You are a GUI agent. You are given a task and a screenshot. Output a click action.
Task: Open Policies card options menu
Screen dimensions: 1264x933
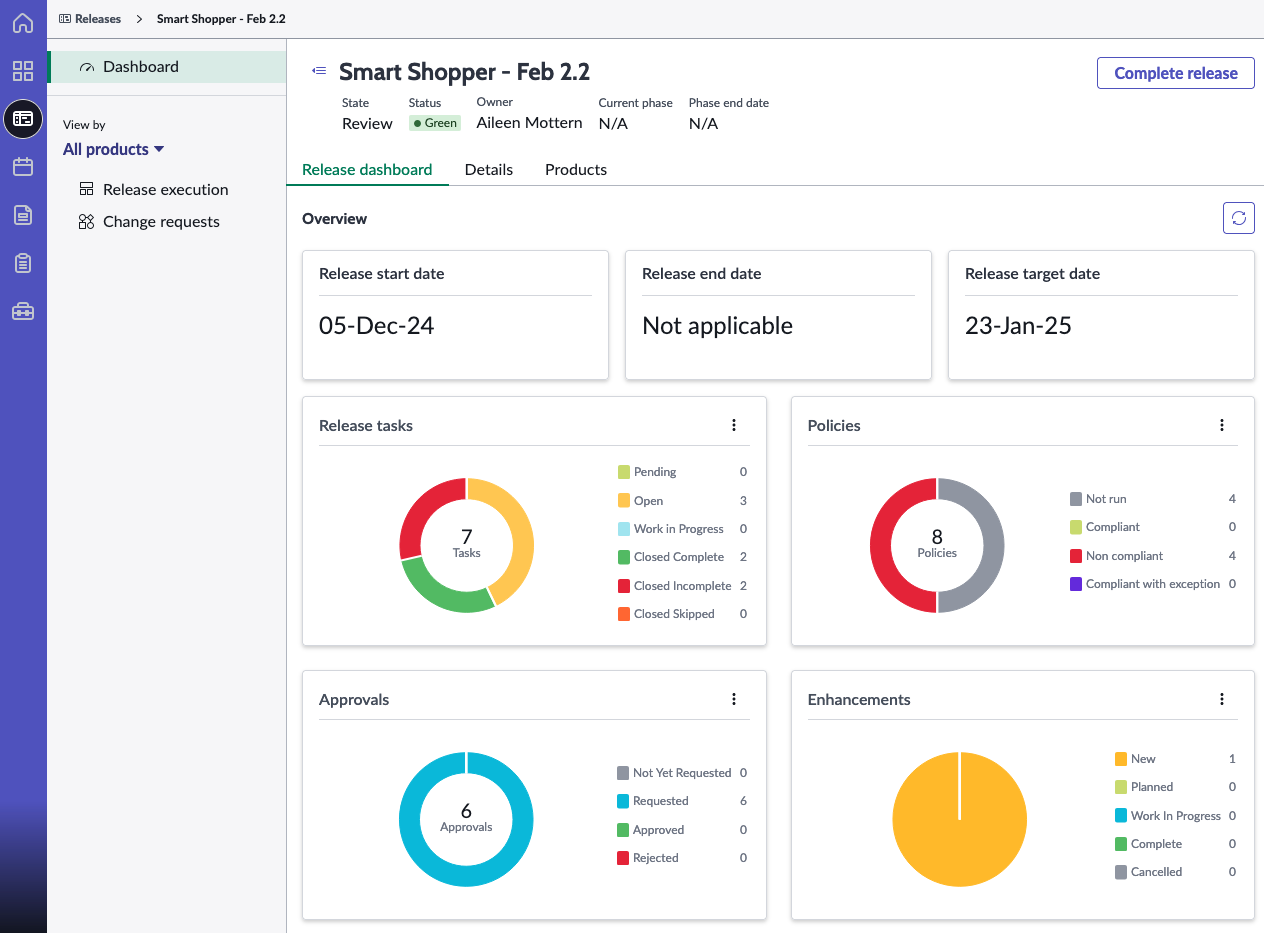point(1222,425)
